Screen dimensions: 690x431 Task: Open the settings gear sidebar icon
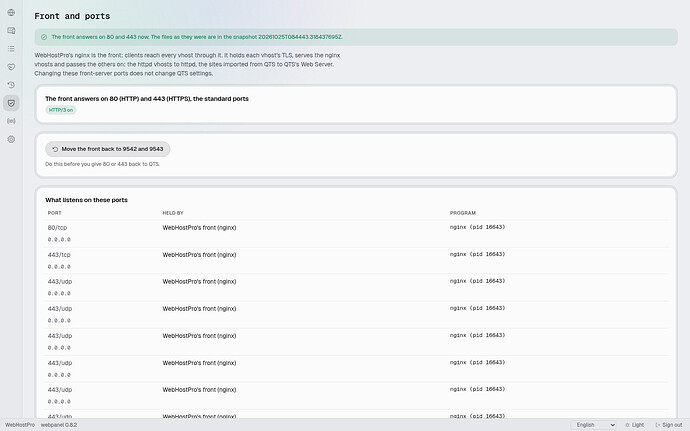11,140
